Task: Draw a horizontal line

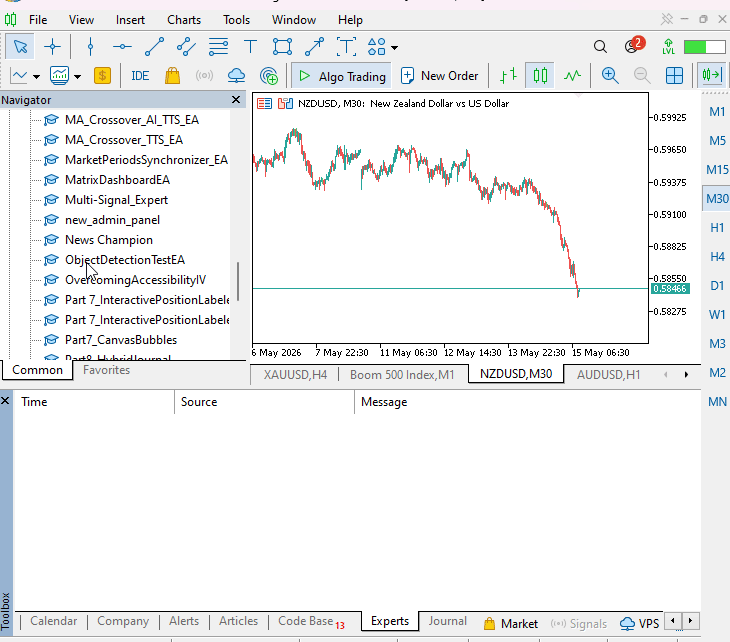Action: click(x=122, y=47)
